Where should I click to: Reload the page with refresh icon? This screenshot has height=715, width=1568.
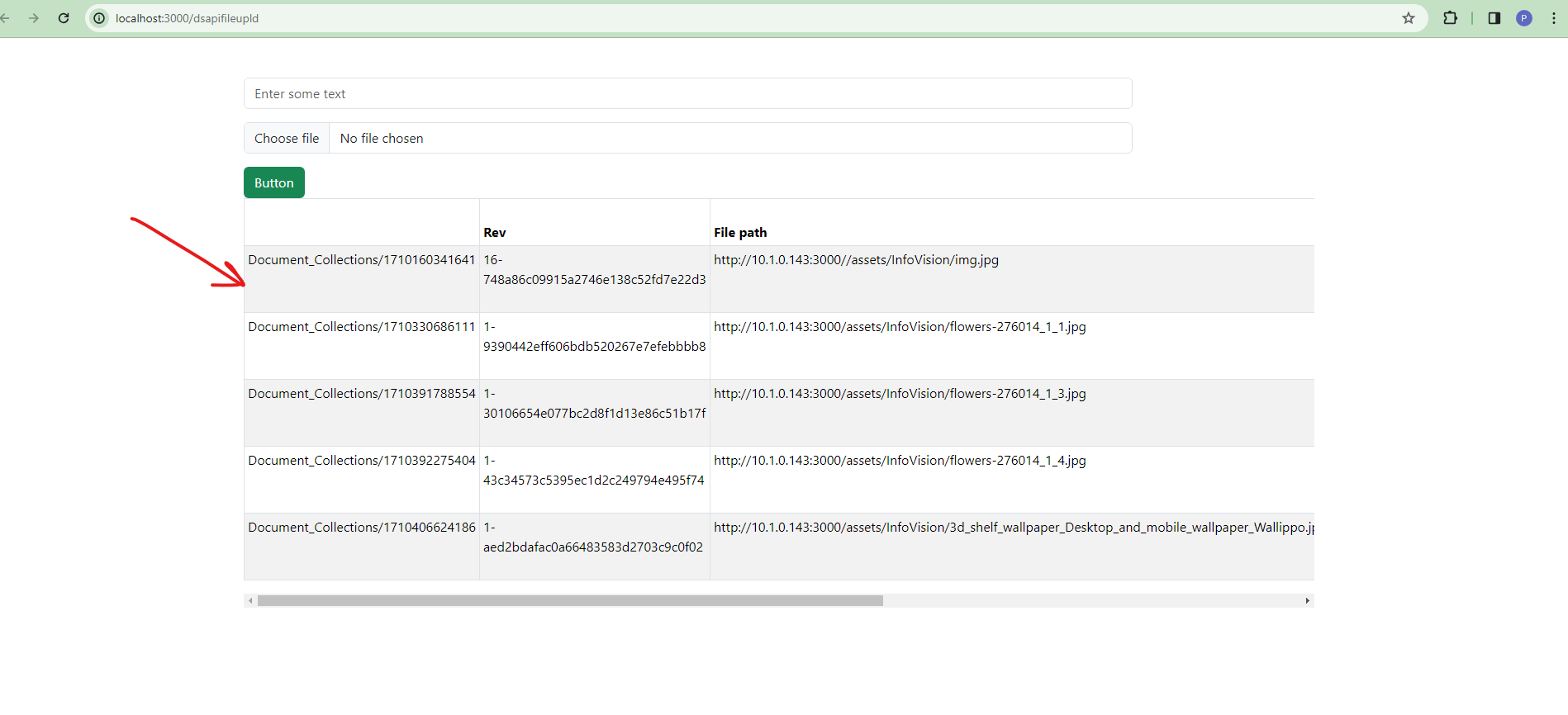64,18
